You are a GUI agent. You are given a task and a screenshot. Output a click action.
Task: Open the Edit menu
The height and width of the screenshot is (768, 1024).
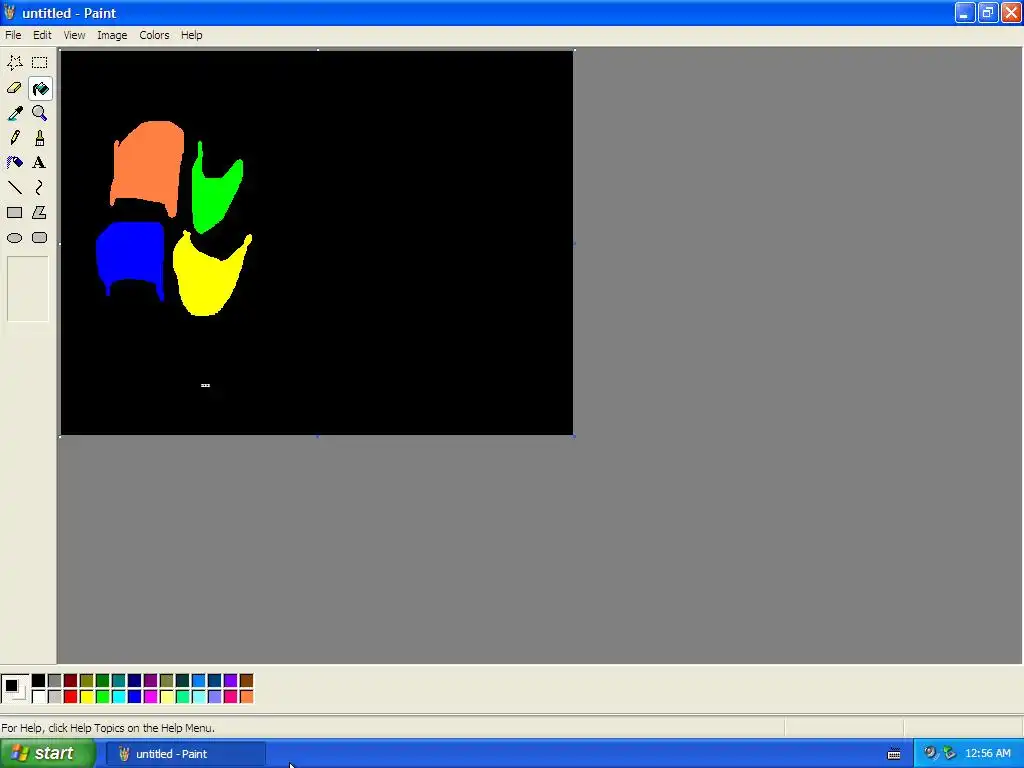pyautogui.click(x=42, y=35)
